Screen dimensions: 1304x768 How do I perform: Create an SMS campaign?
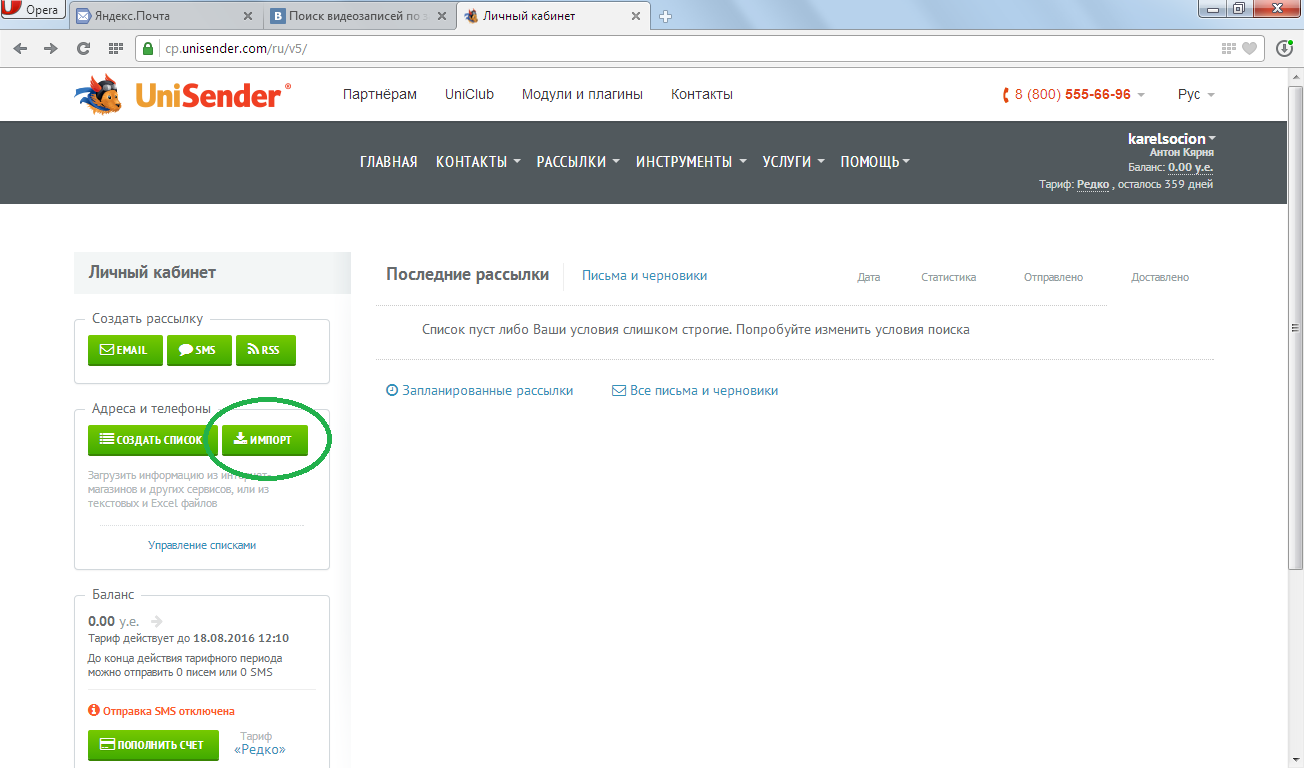point(199,350)
